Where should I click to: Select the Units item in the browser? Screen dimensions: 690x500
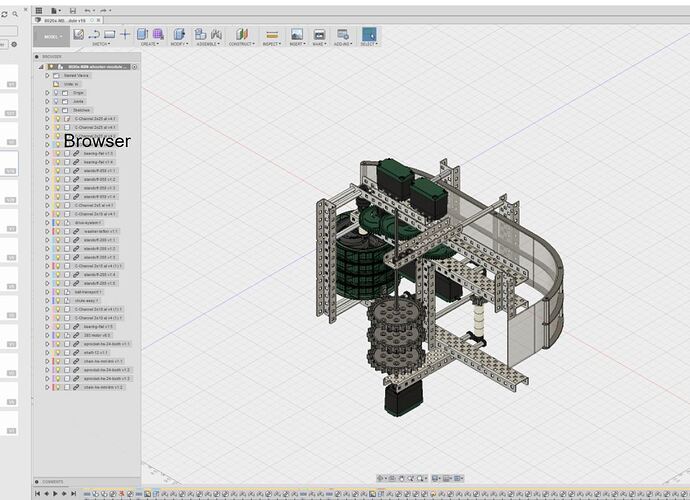[71, 84]
